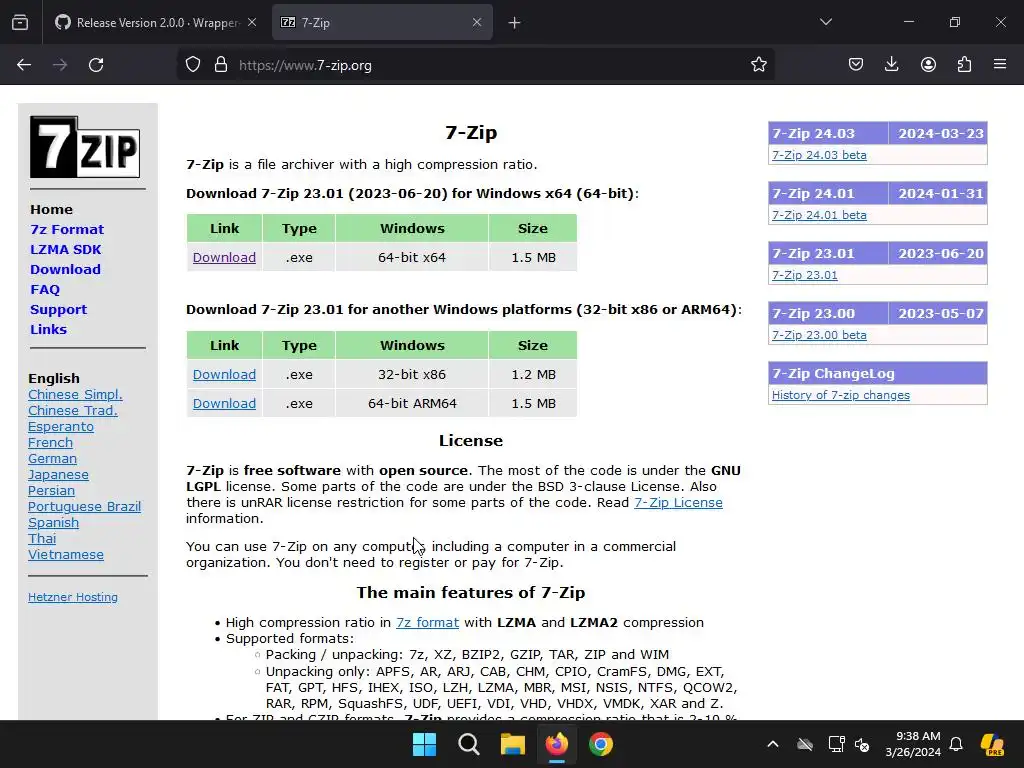Open the Pocket save icon
This screenshot has height=768, width=1024.
click(x=856, y=65)
